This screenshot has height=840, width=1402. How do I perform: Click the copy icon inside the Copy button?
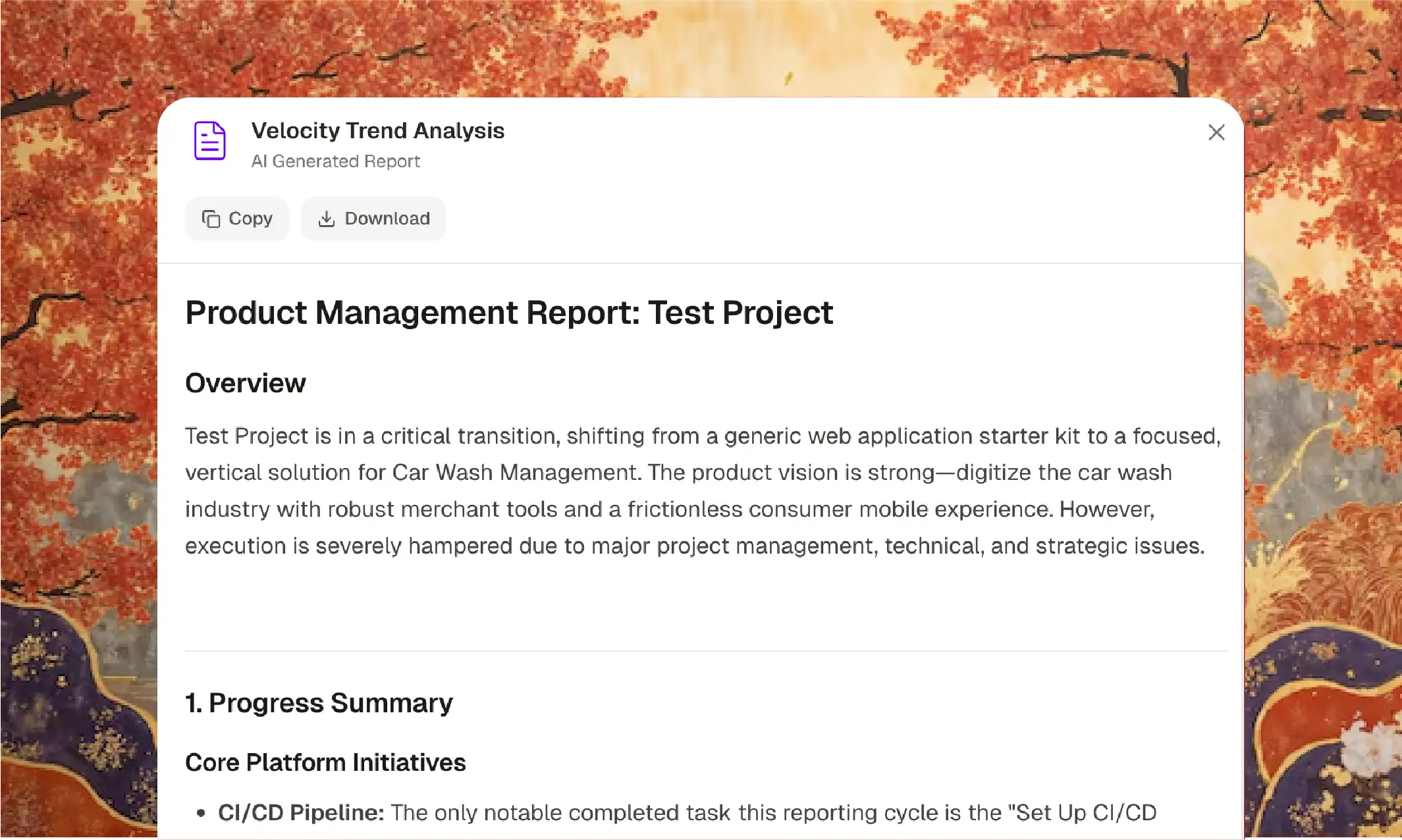[x=211, y=219]
